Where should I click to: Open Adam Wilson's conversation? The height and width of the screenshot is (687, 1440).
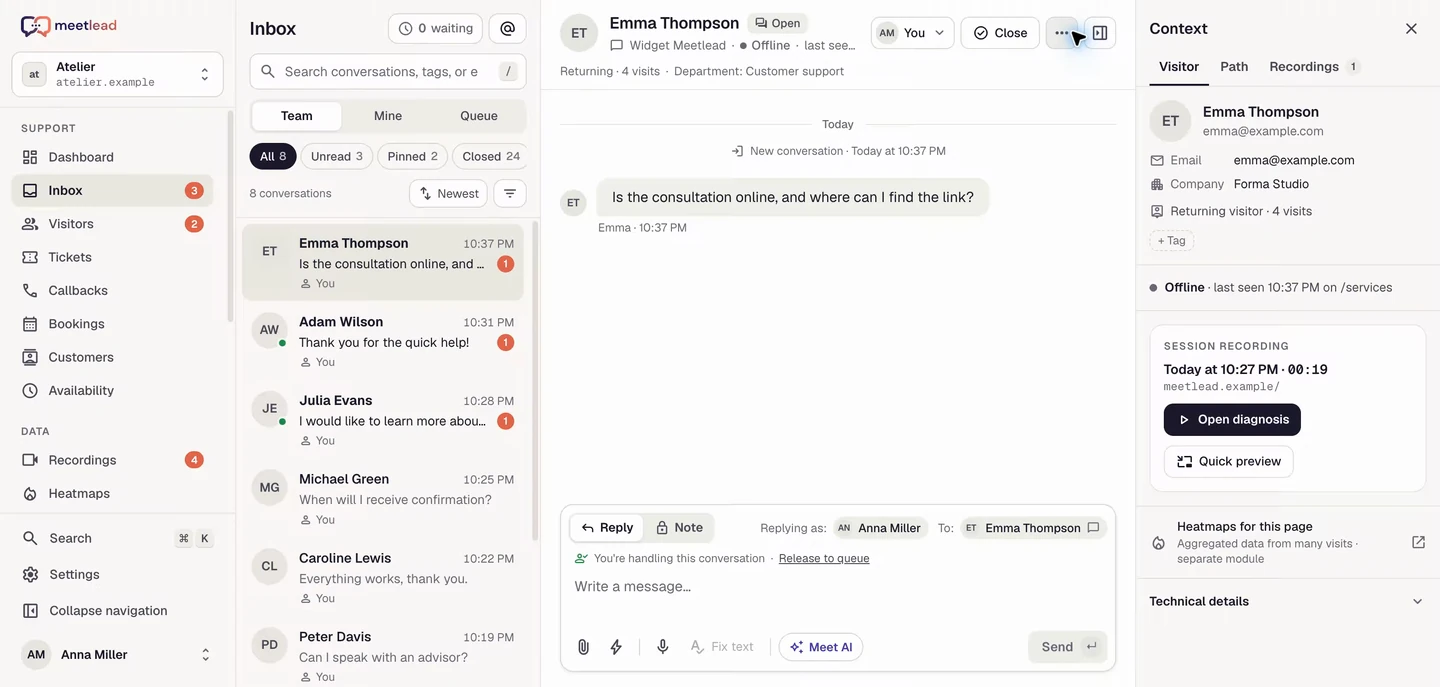point(383,342)
